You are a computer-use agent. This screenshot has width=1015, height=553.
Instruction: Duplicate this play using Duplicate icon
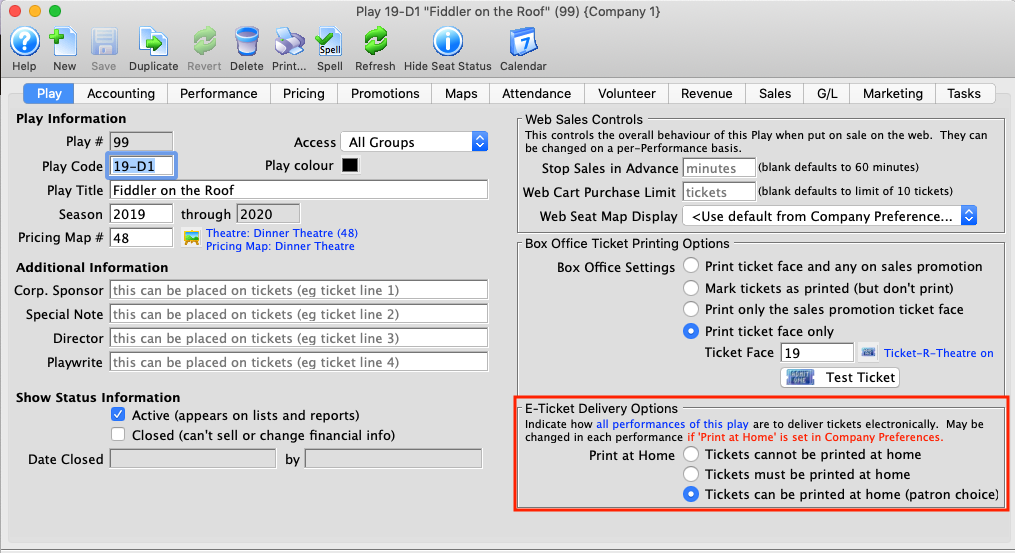pyautogui.click(x=153, y=42)
